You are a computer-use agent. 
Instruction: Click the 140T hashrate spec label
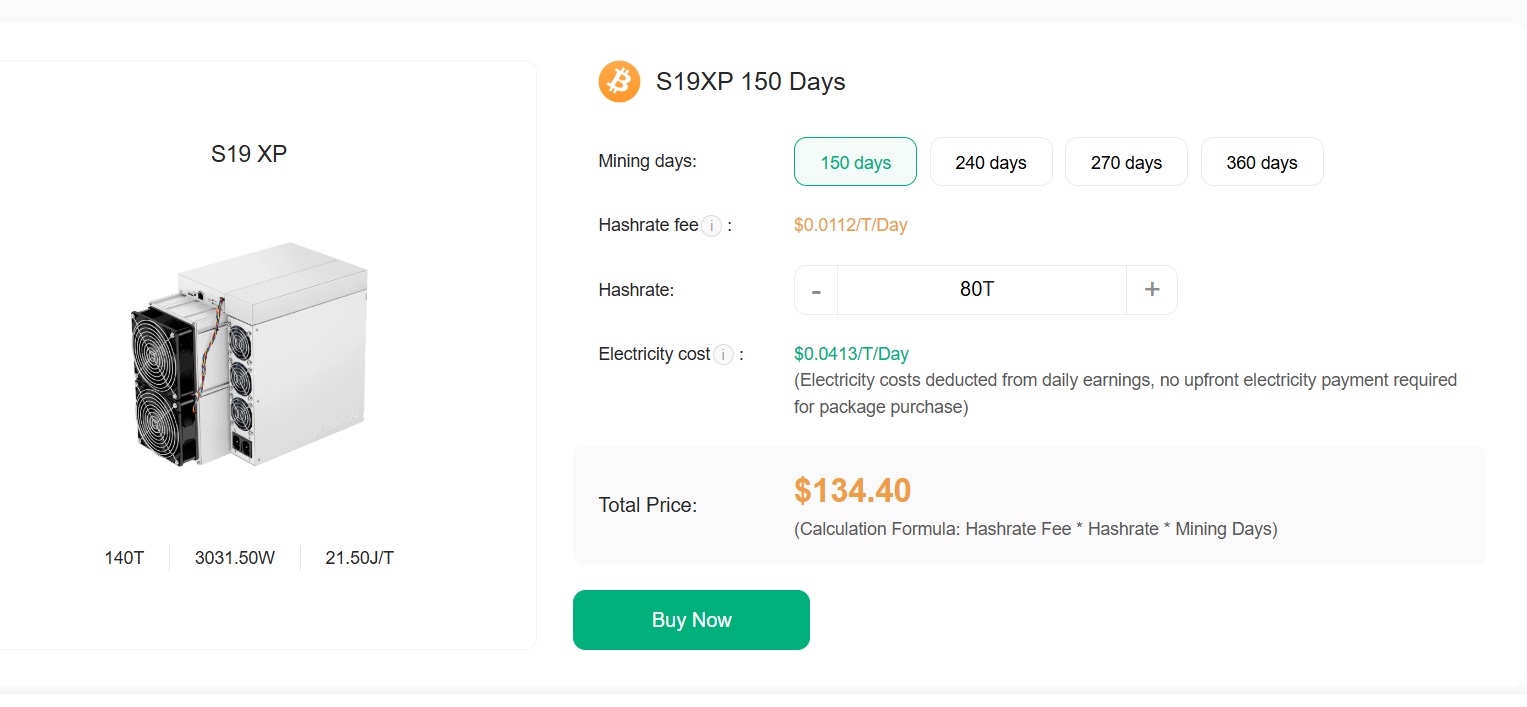pyautogui.click(x=124, y=558)
